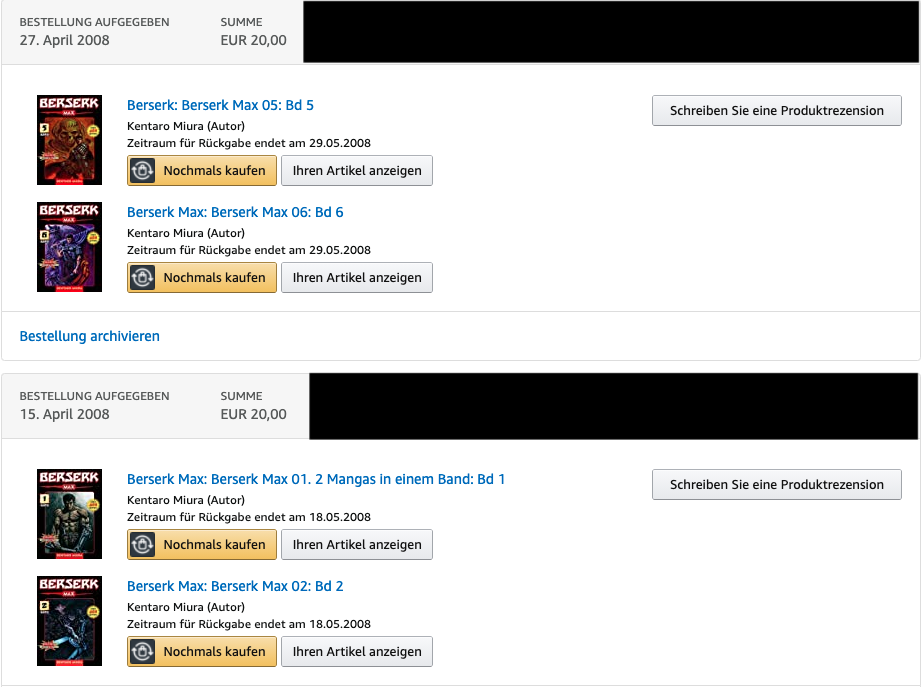Click the 'Nochmals kaufen' label for Berserk Max 06
Image resolution: width=923 pixels, height=687 pixels.
214,278
